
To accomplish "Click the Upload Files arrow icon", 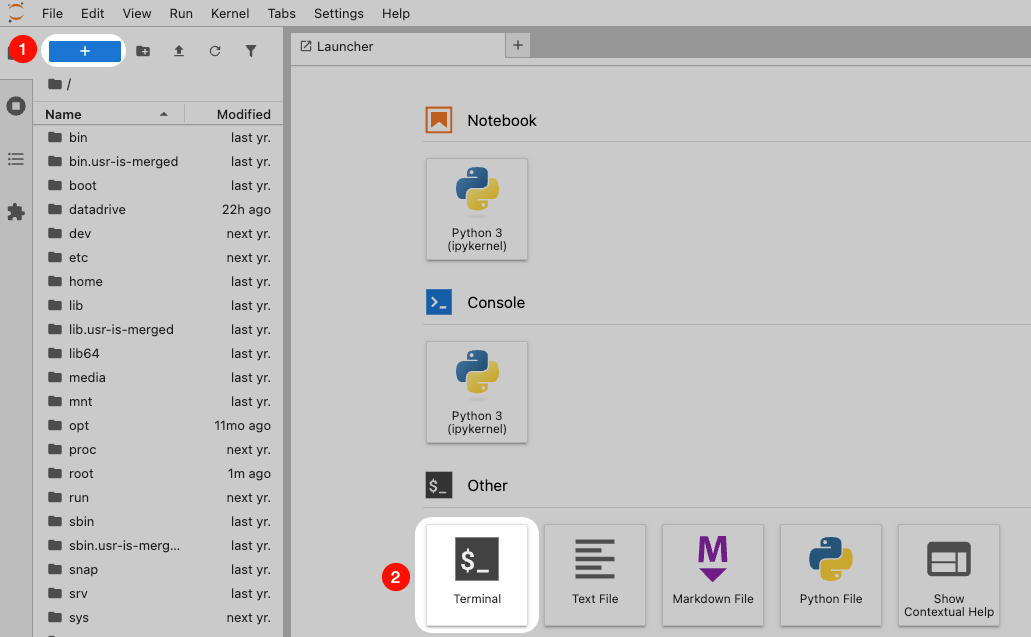I will [179, 51].
